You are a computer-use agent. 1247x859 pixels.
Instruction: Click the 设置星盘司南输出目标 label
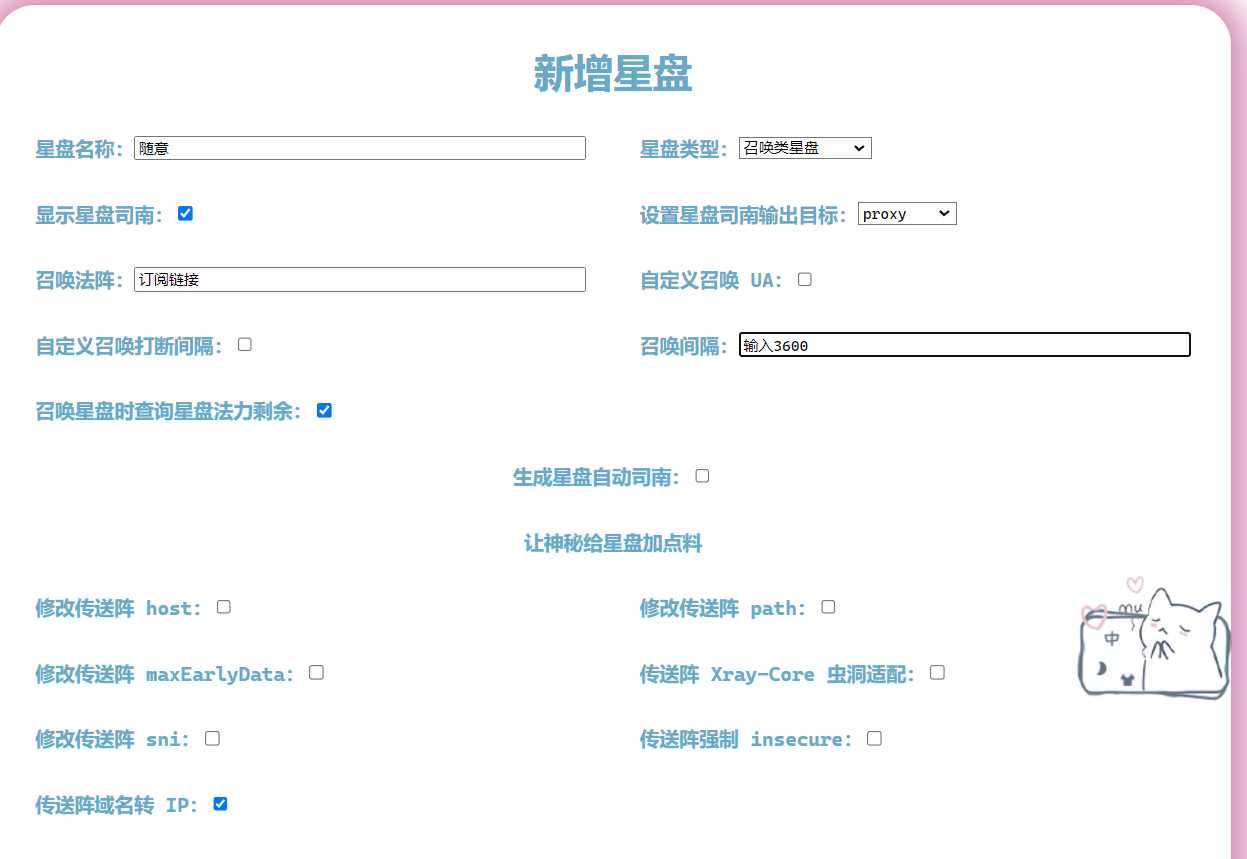pos(744,215)
